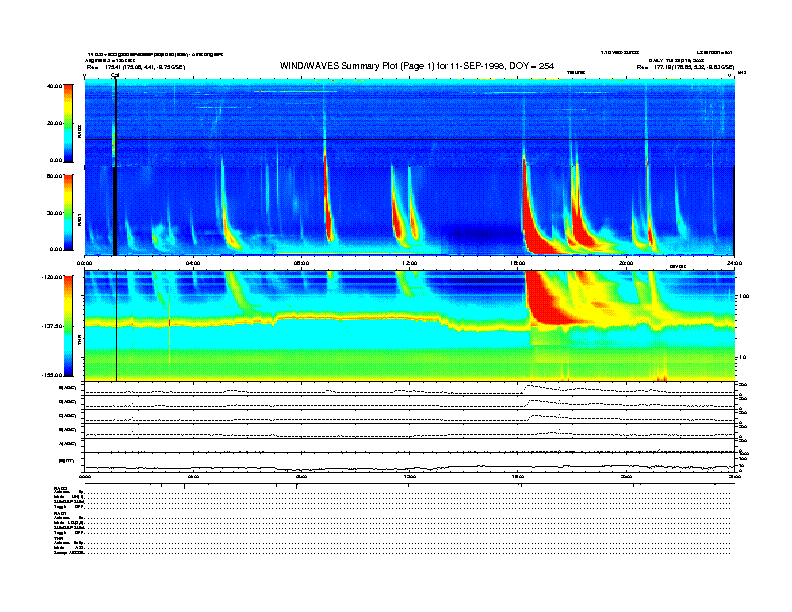The image size is (792, 612).
Task: Click the vertical RAD2 axis label
Action: pos(79,132)
